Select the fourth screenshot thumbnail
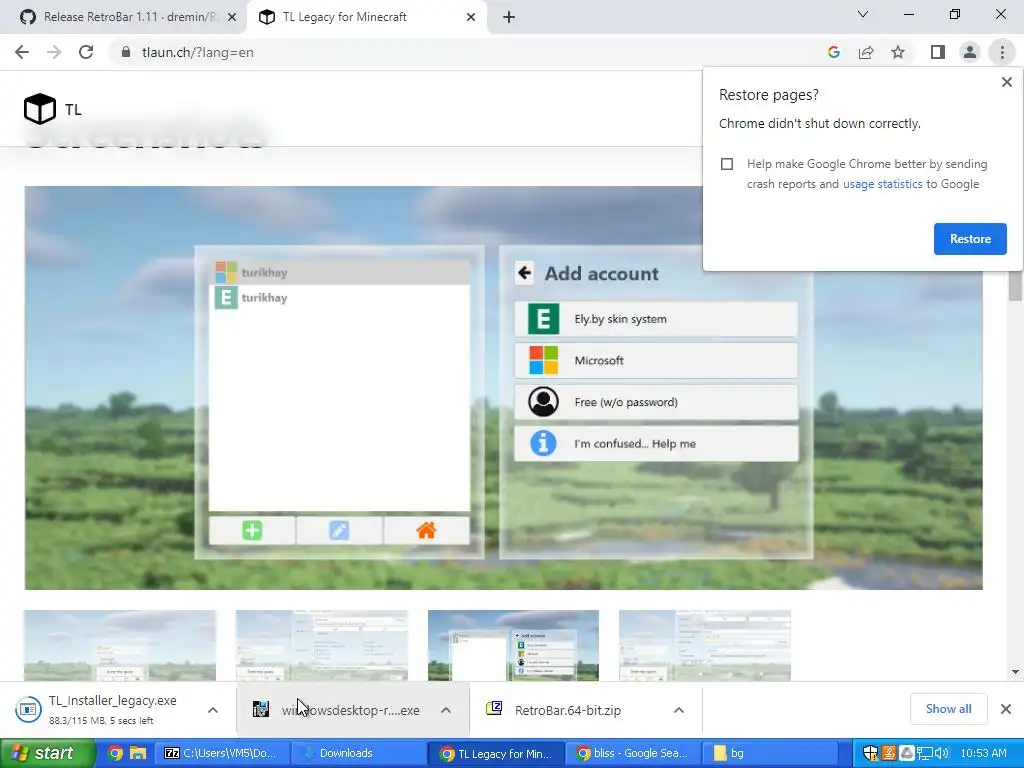The width and height of the screenshot is (1024, 768). pos(705,645)
